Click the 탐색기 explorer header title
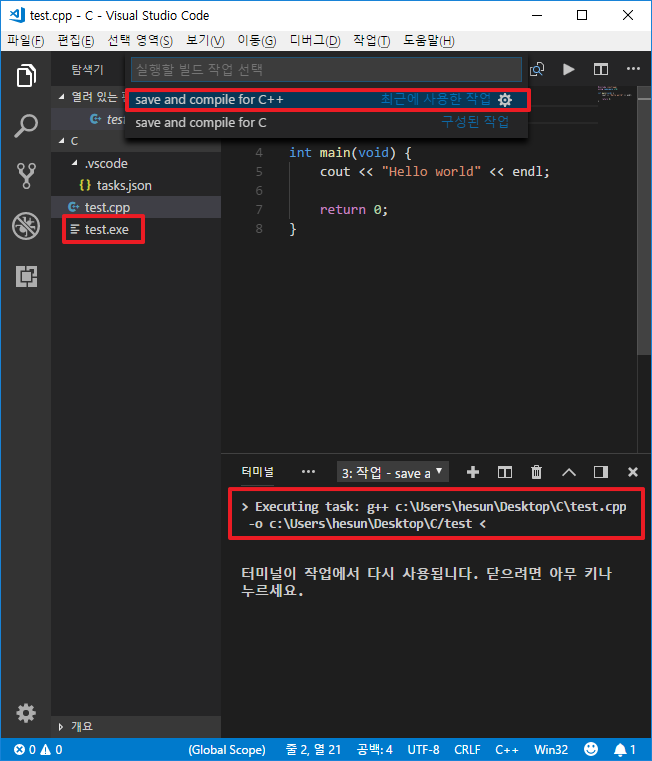Image resolution: width=652 pixels, height=761 pixels. 87,69
